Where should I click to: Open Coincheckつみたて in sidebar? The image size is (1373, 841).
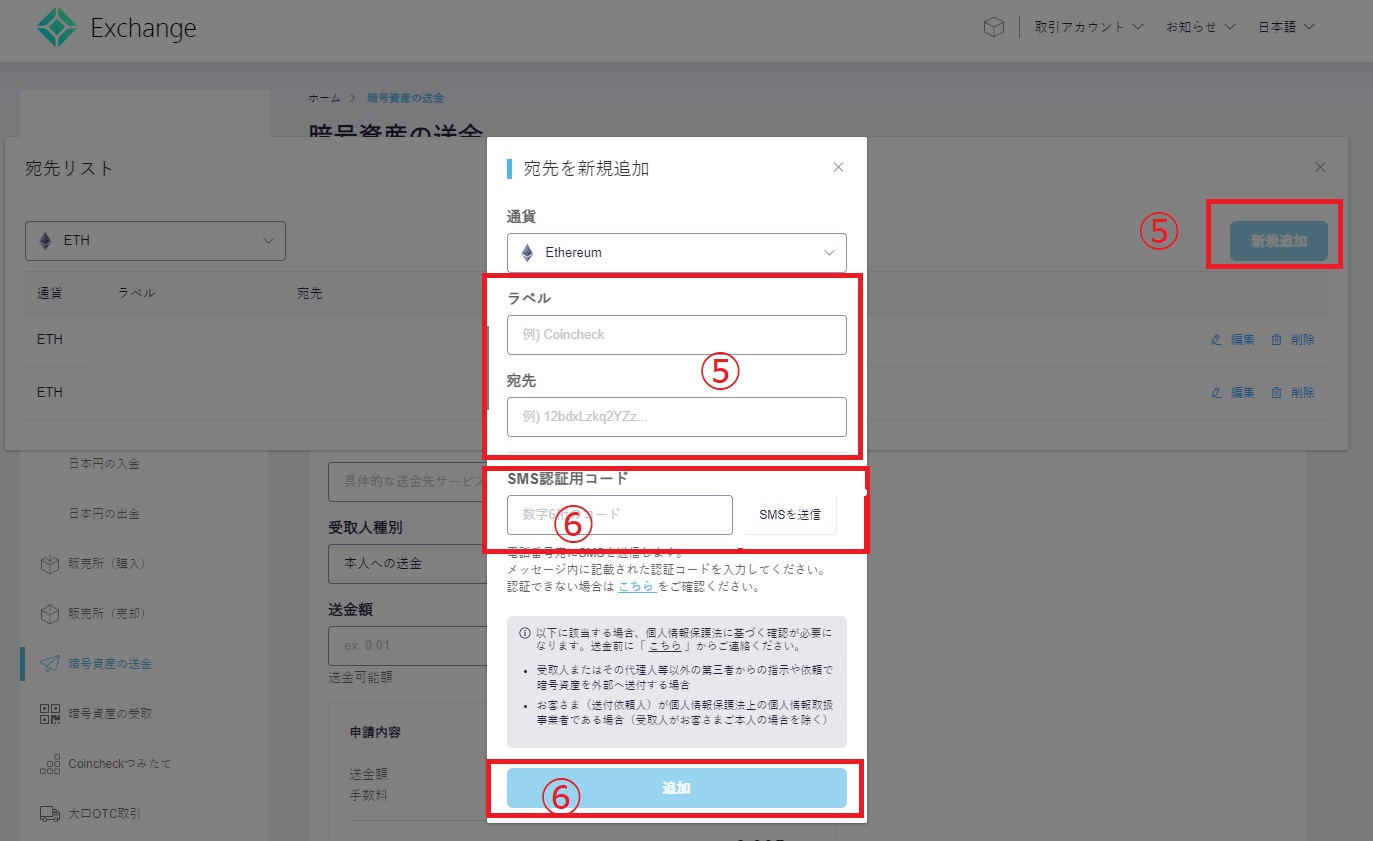click(x=120, y=763)
